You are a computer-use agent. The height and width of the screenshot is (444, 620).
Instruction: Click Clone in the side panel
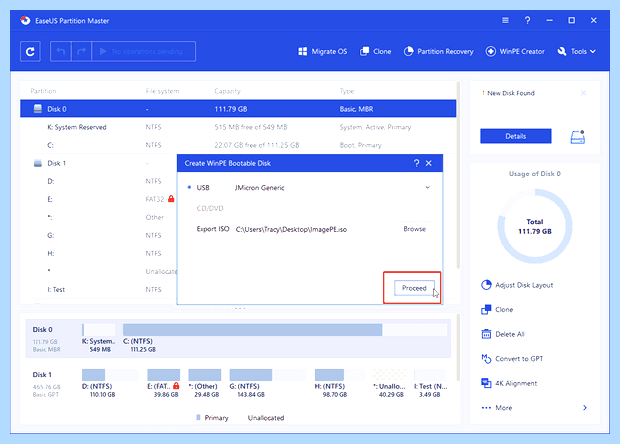[x=497, y=310]
